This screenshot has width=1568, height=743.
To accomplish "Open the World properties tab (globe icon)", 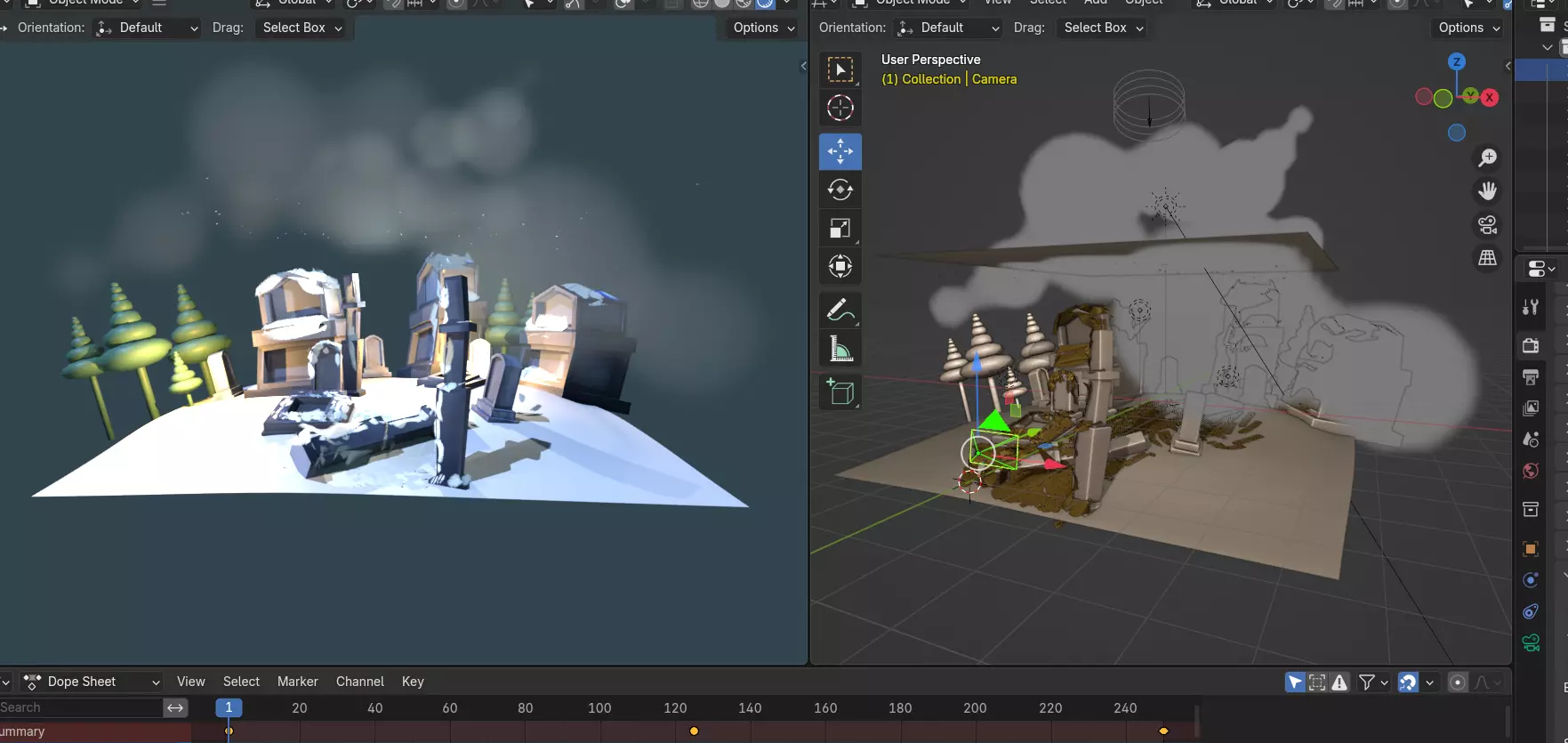I will (1531, 471).
